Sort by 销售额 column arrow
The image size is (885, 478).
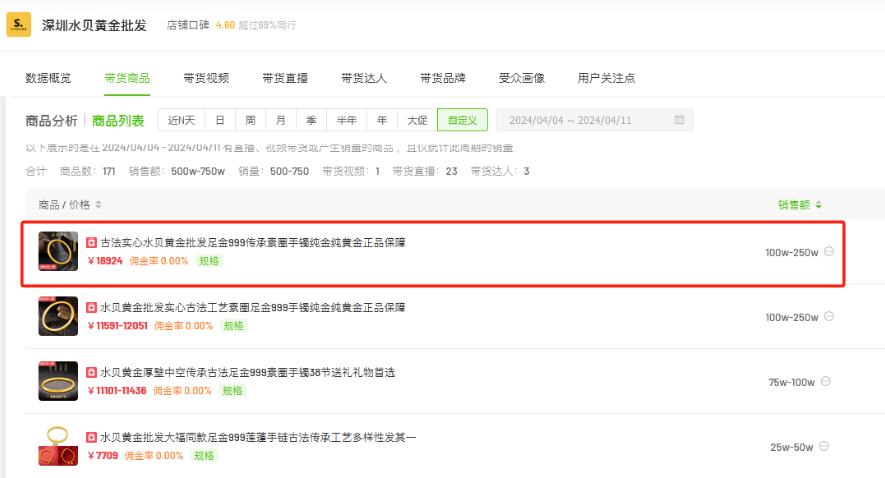[x=819, y=205]
